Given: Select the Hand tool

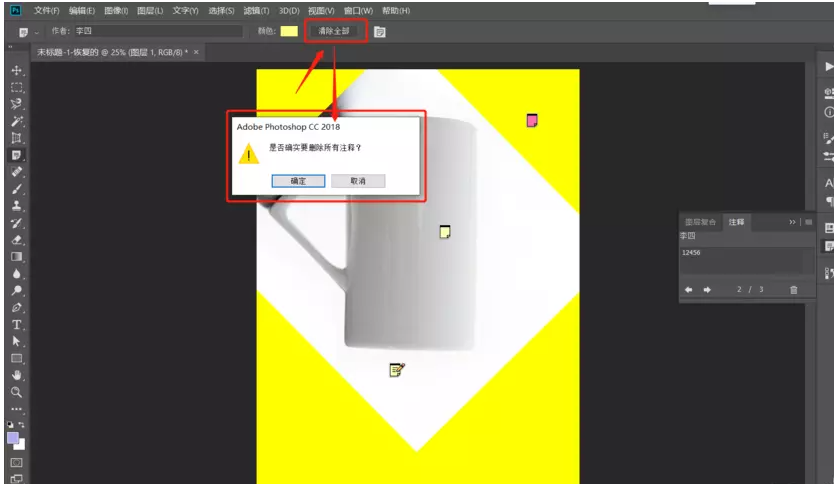Looking at the screenshot, I should (16, 375).
